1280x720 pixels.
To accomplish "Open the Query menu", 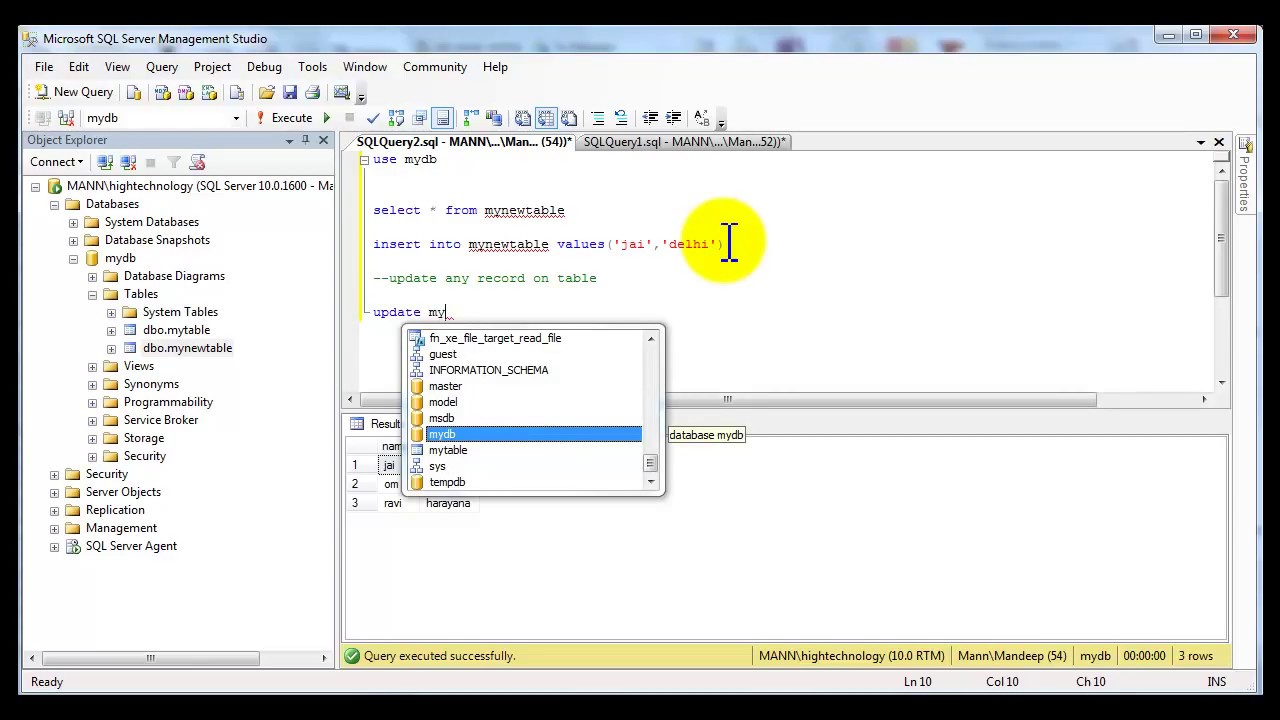I will point(161,67).
